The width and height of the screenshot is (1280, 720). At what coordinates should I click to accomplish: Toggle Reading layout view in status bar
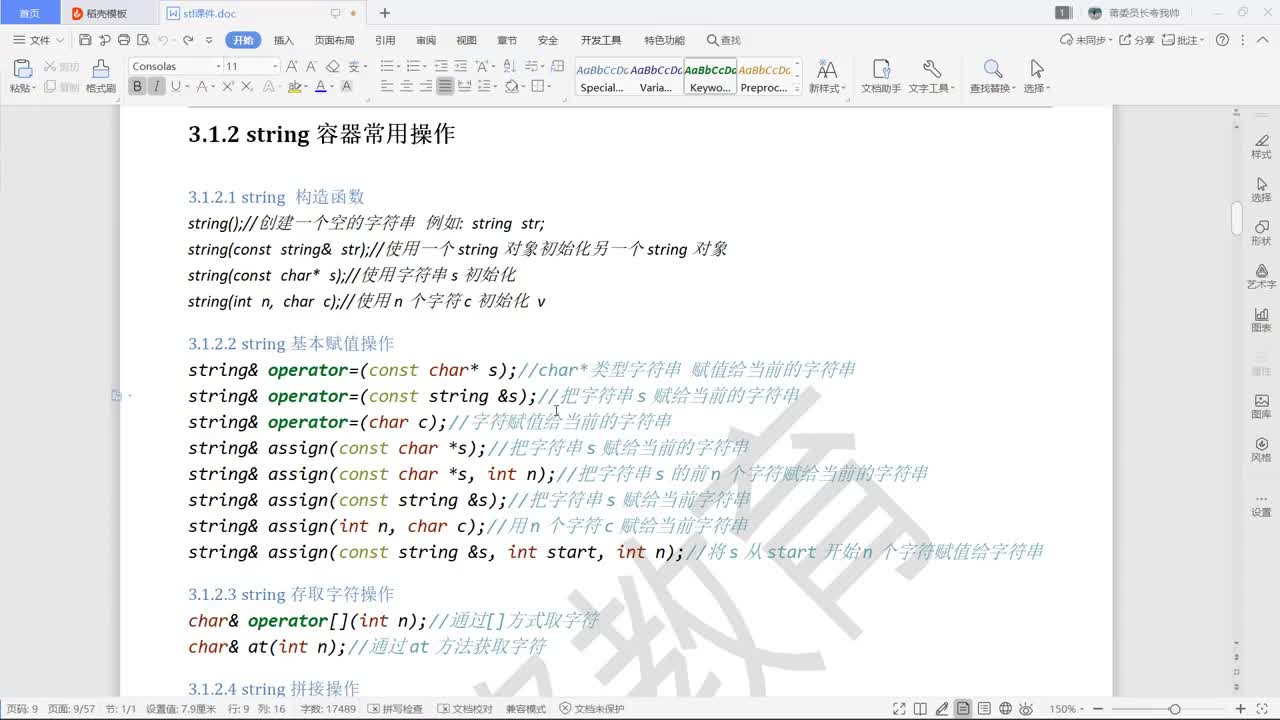pos(920,709)
